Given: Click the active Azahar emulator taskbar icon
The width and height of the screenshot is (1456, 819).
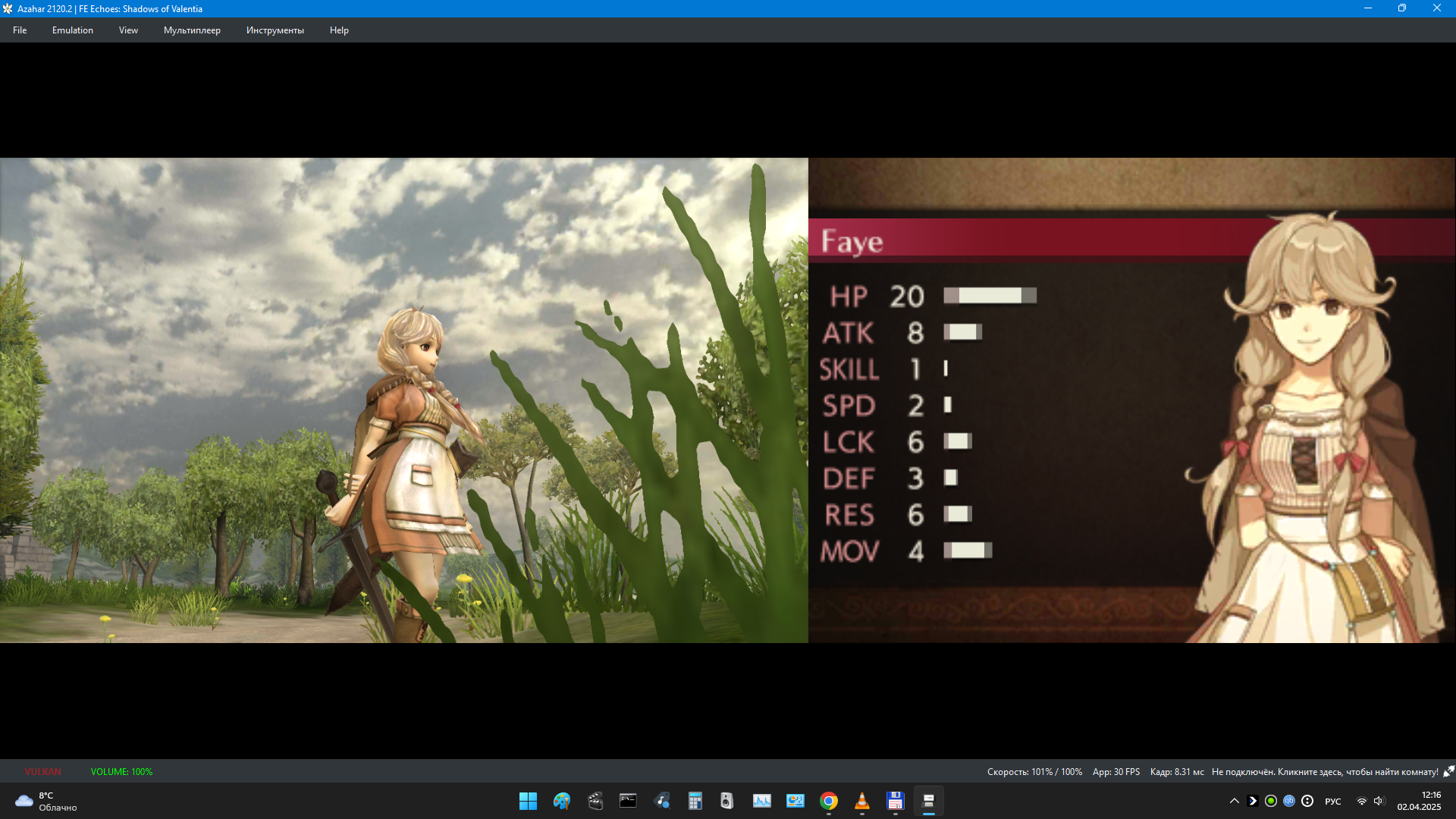Looking at the screenshot, I should click(928, 801).
